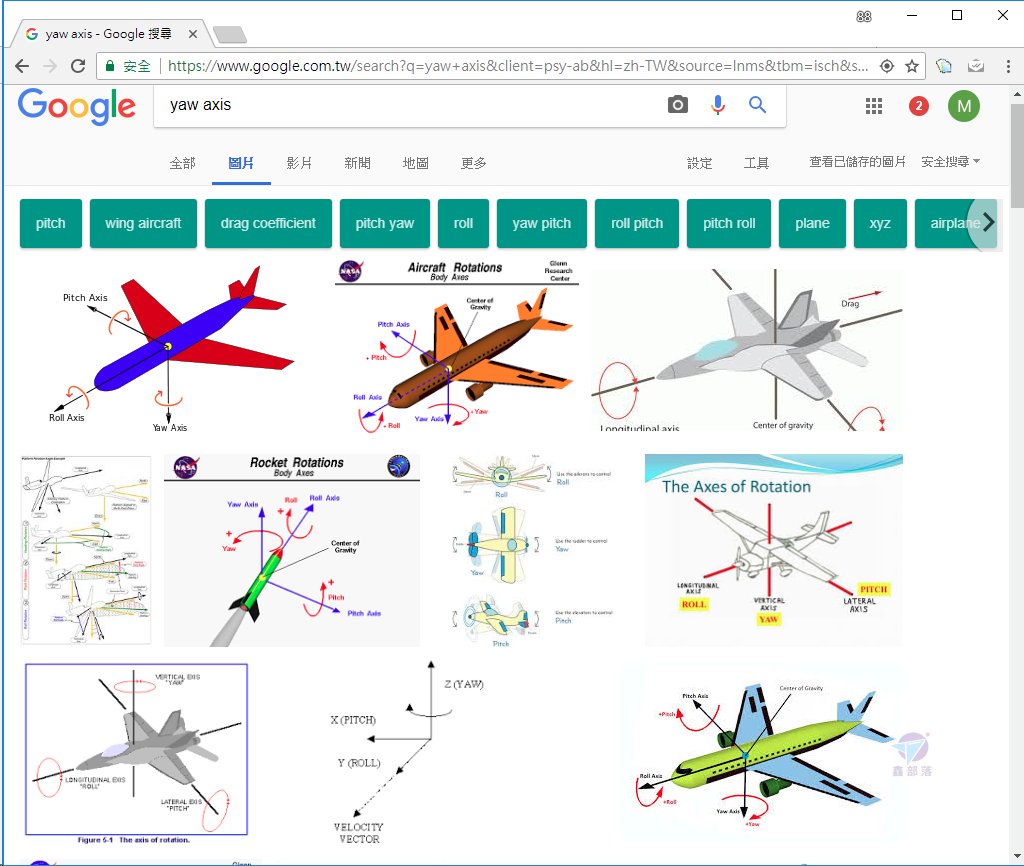Screen dimensions: 1024x866
Task: Open the blue and red airplane image
Action: point(173,348)
